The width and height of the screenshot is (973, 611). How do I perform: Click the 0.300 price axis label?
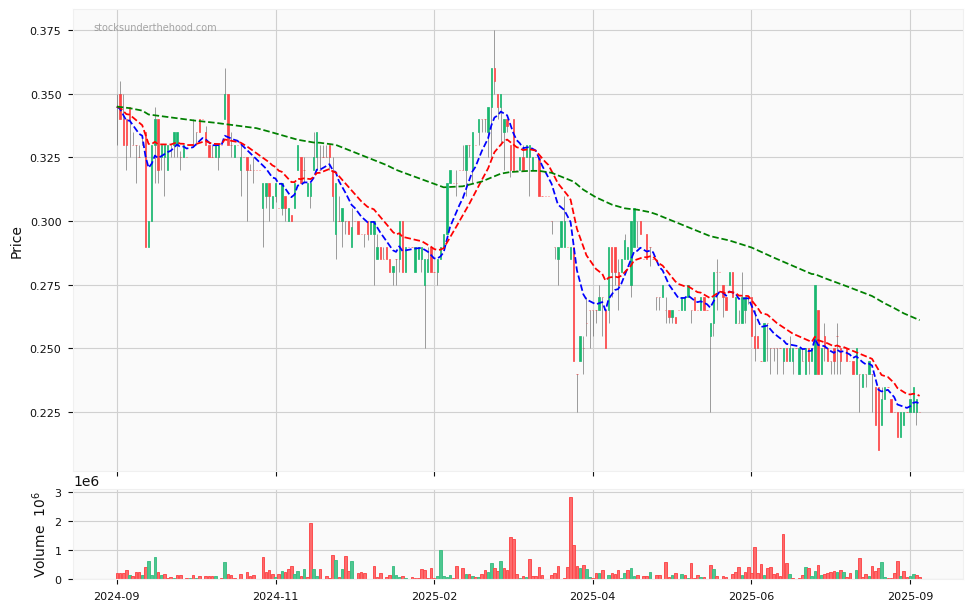[46, 222]
